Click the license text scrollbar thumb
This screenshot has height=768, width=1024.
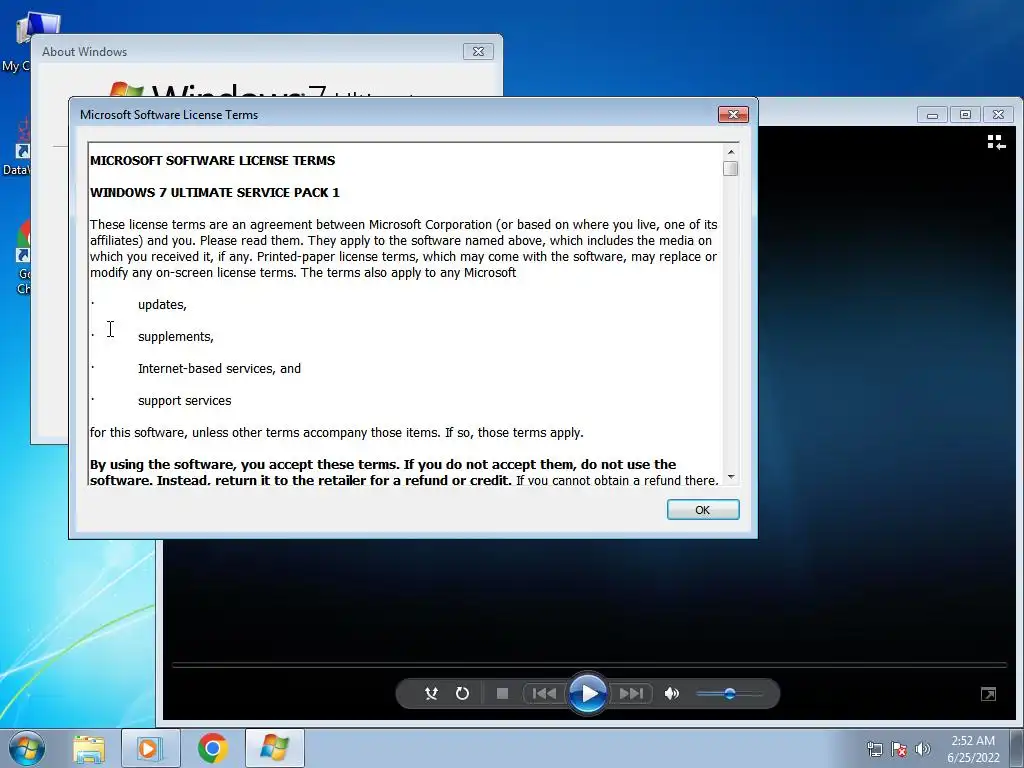731,168
